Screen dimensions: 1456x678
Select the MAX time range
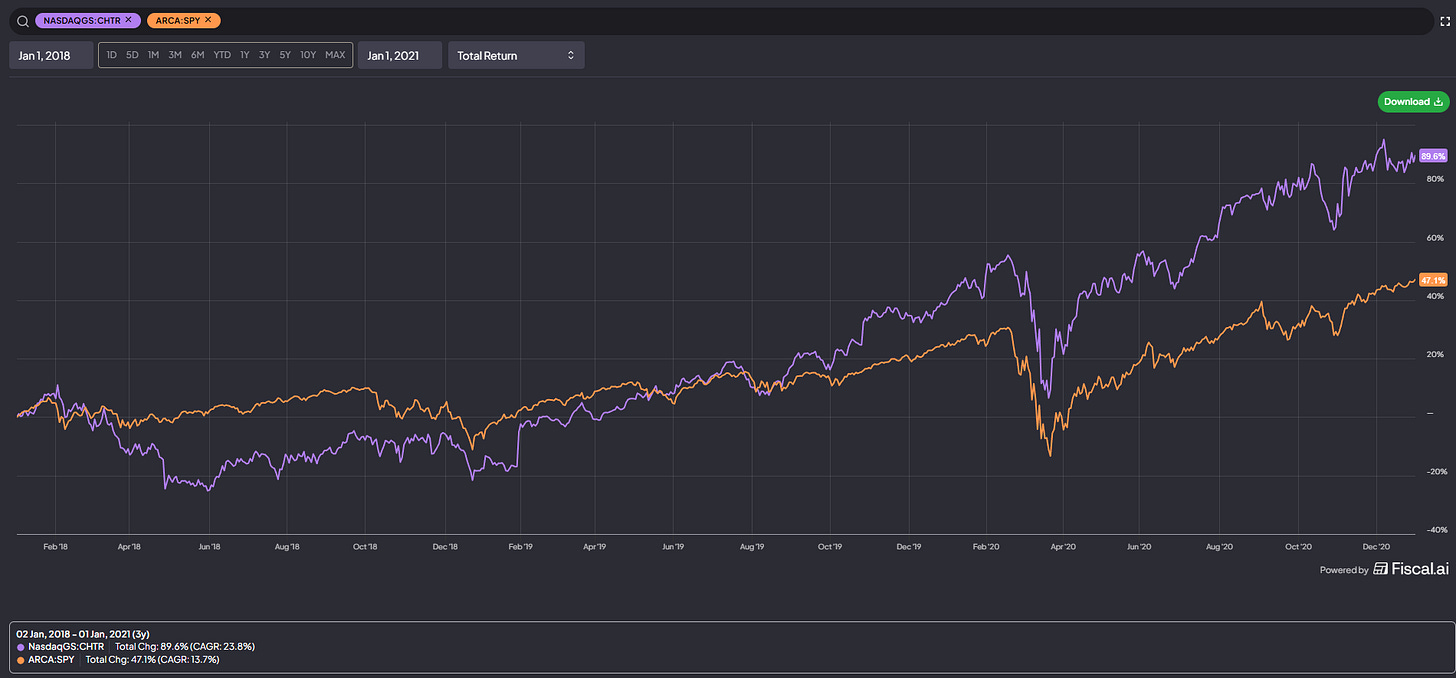click(335, 55)
